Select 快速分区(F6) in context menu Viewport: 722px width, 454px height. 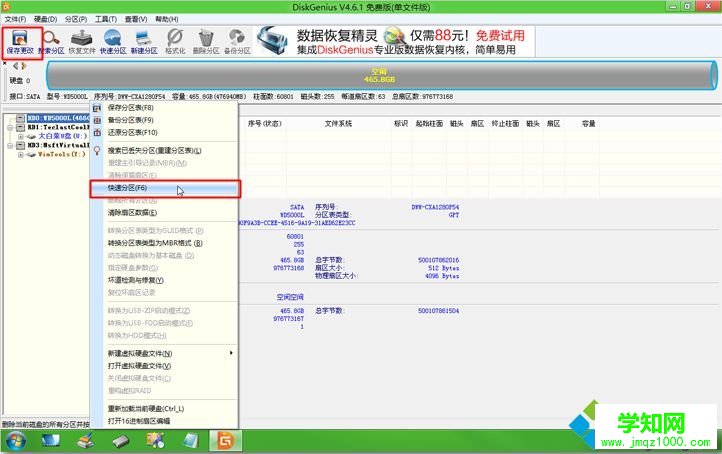[x=164, y=188]
